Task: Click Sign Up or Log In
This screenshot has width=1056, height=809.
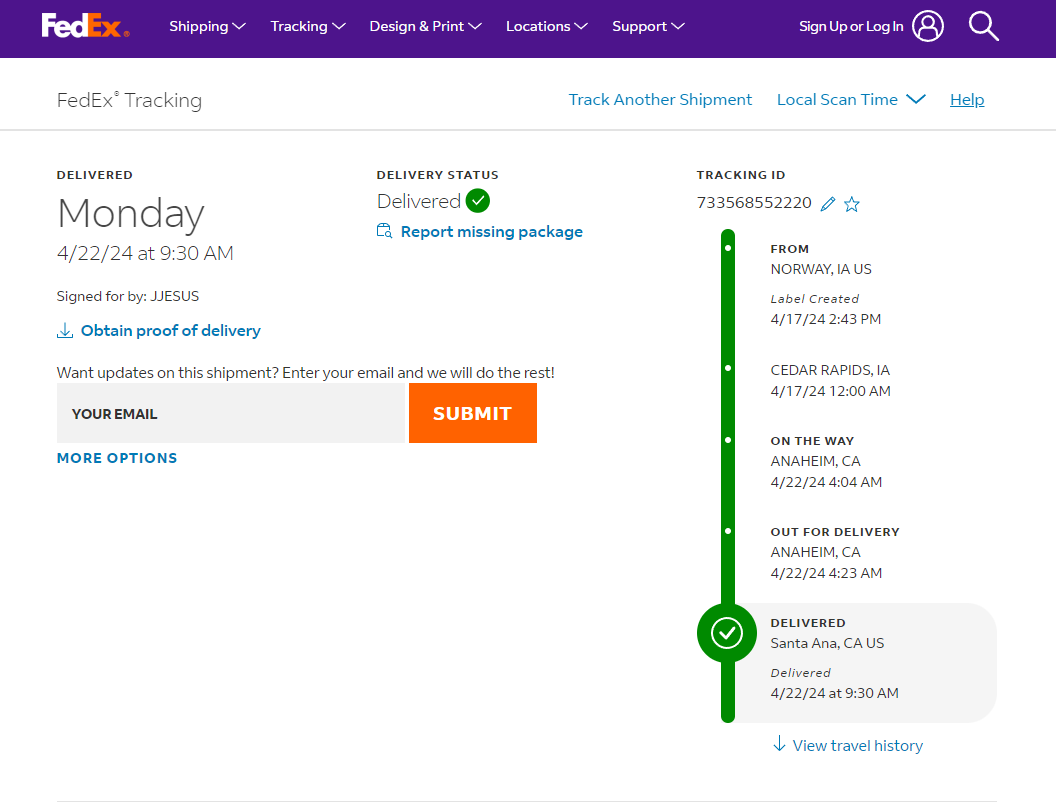Action: pos(851,26)
